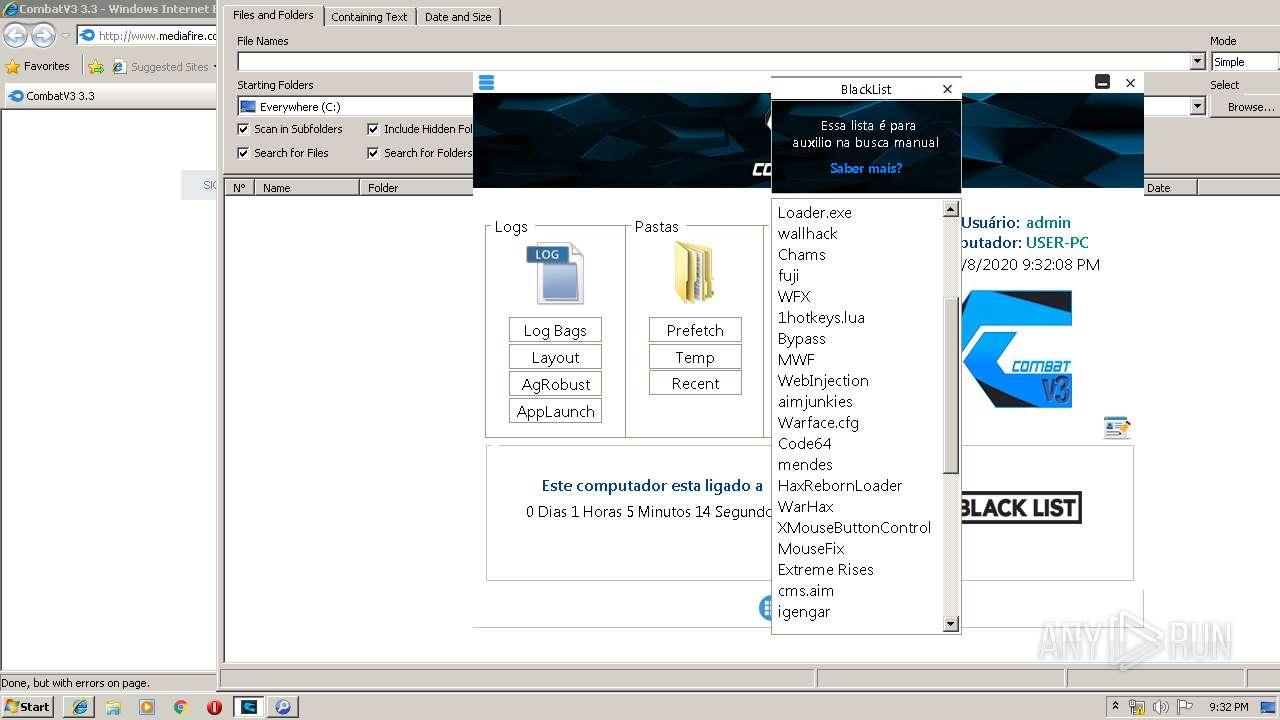Click the BLACK LIST banner image
Viewport: 1280px width, 720px height.
coord(1020,507)
